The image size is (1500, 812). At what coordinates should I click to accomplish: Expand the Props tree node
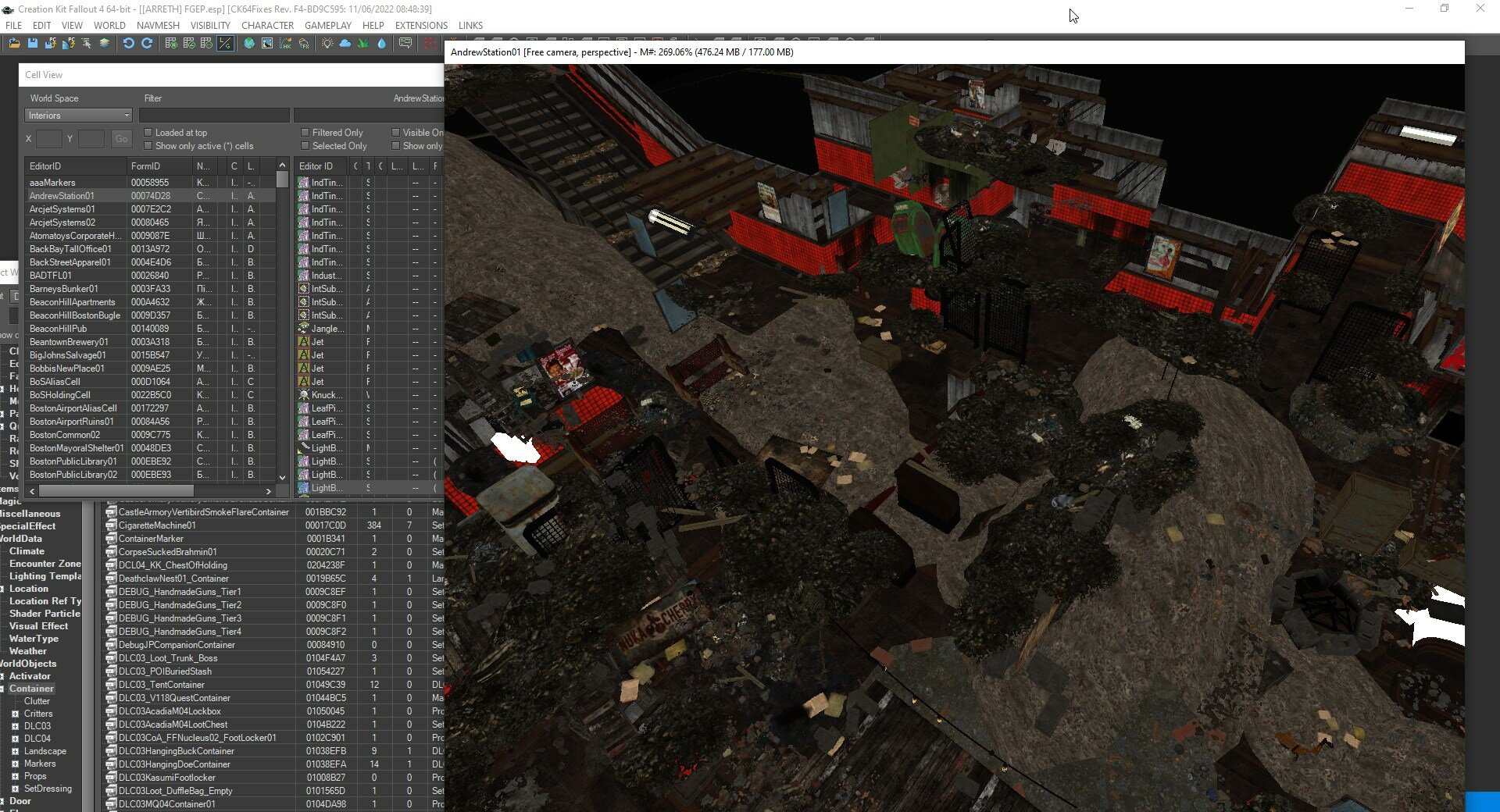pos(15,776)
